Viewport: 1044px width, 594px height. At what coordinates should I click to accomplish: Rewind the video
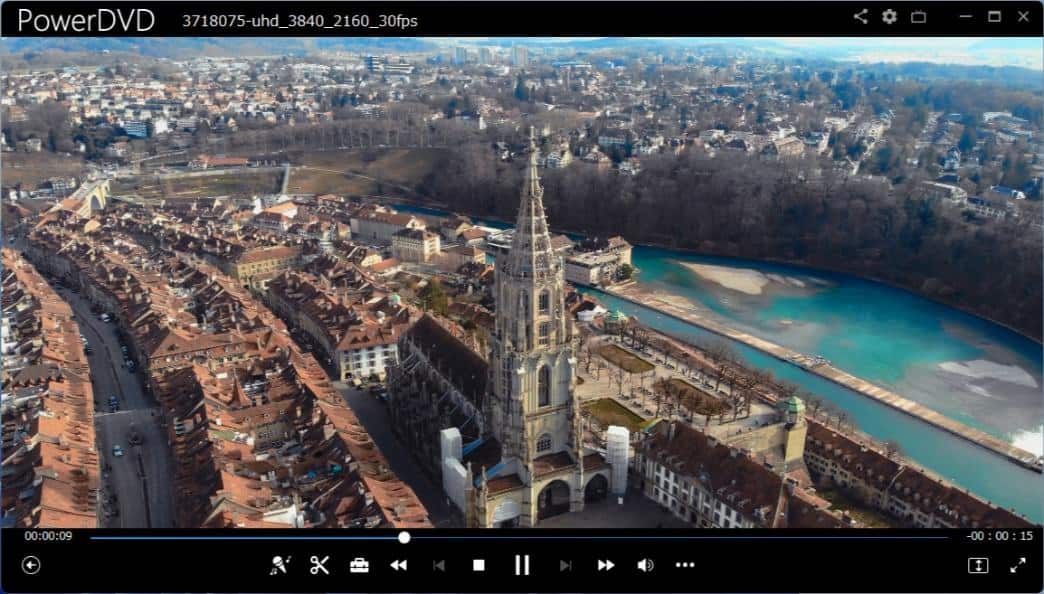pos(398,565)
